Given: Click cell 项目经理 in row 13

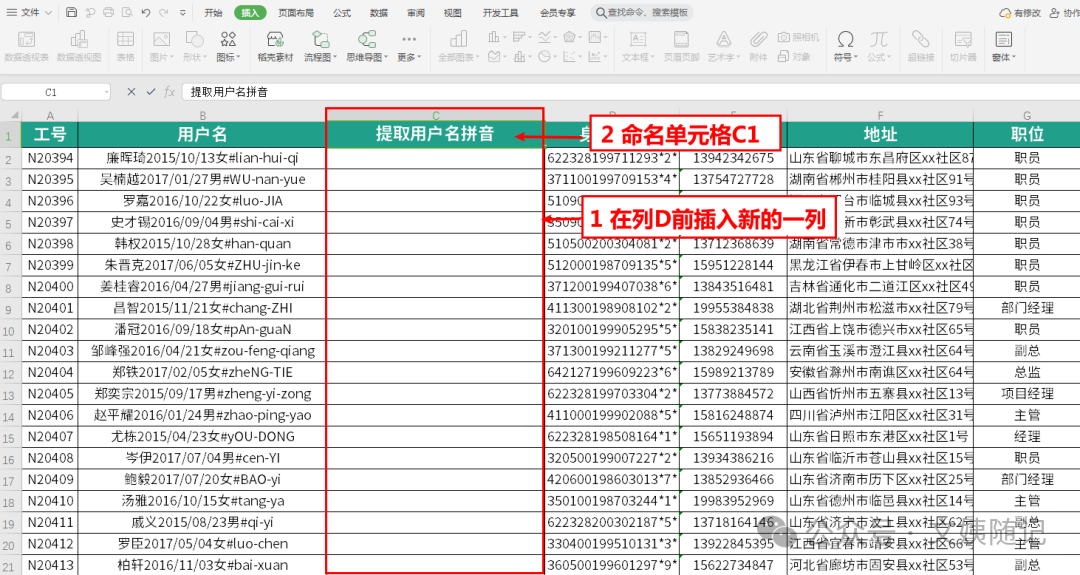Looking at the screenshot, I should (x=1026, y=394).
